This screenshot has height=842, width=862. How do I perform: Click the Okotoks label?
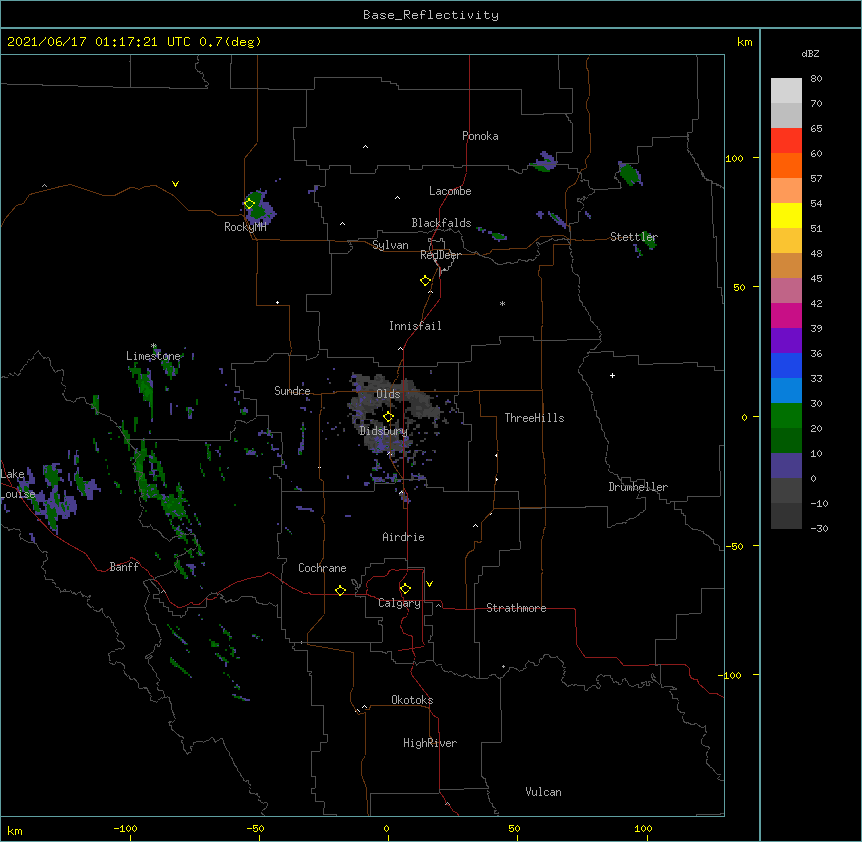[412, 700]
